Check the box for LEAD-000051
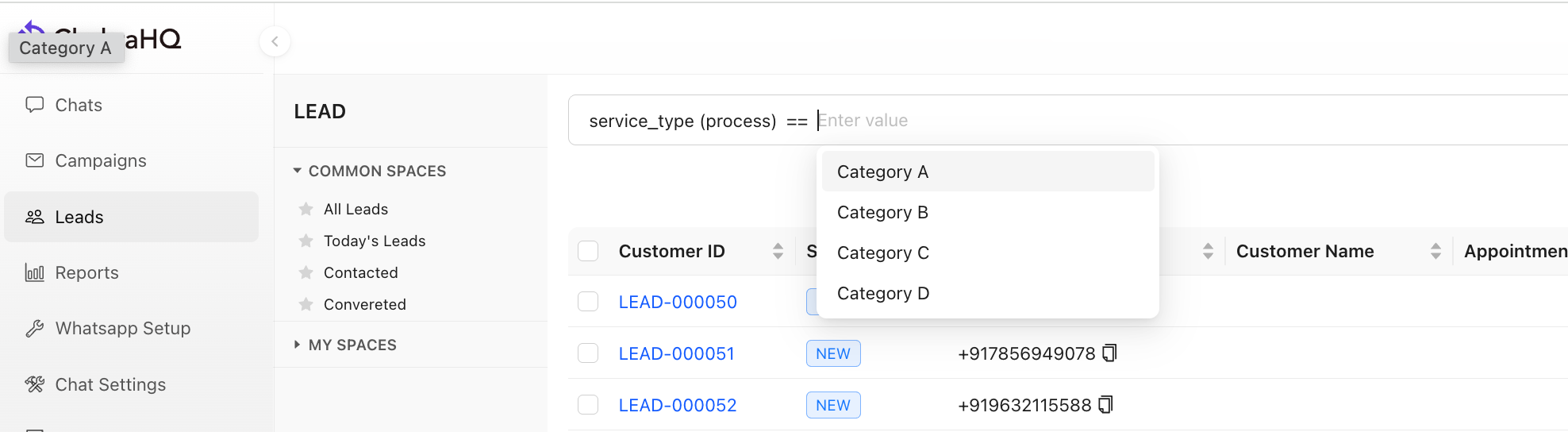Screen dimensions: 1568x432 [588, 353]
